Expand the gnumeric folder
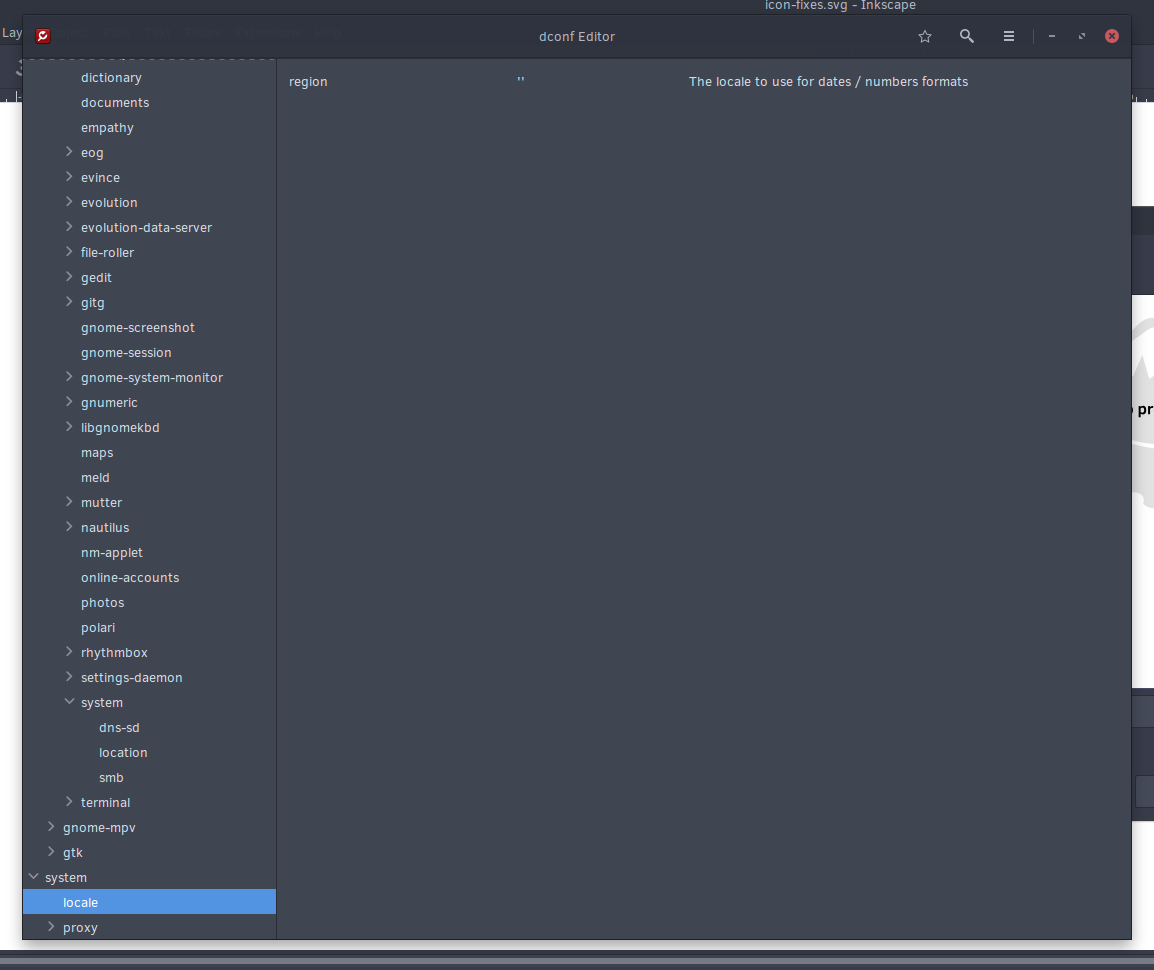Screen dimensions: 1154x970 pyautogui.click(x=69, y=402)
